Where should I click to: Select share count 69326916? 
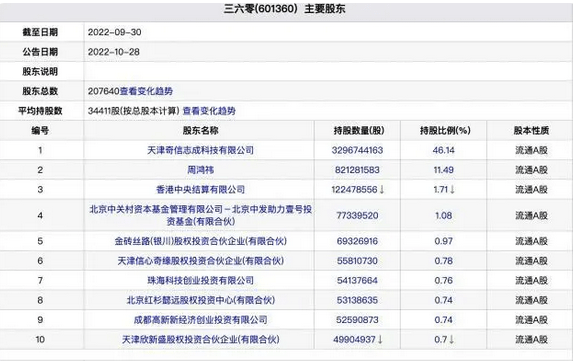tap(357, 241)
